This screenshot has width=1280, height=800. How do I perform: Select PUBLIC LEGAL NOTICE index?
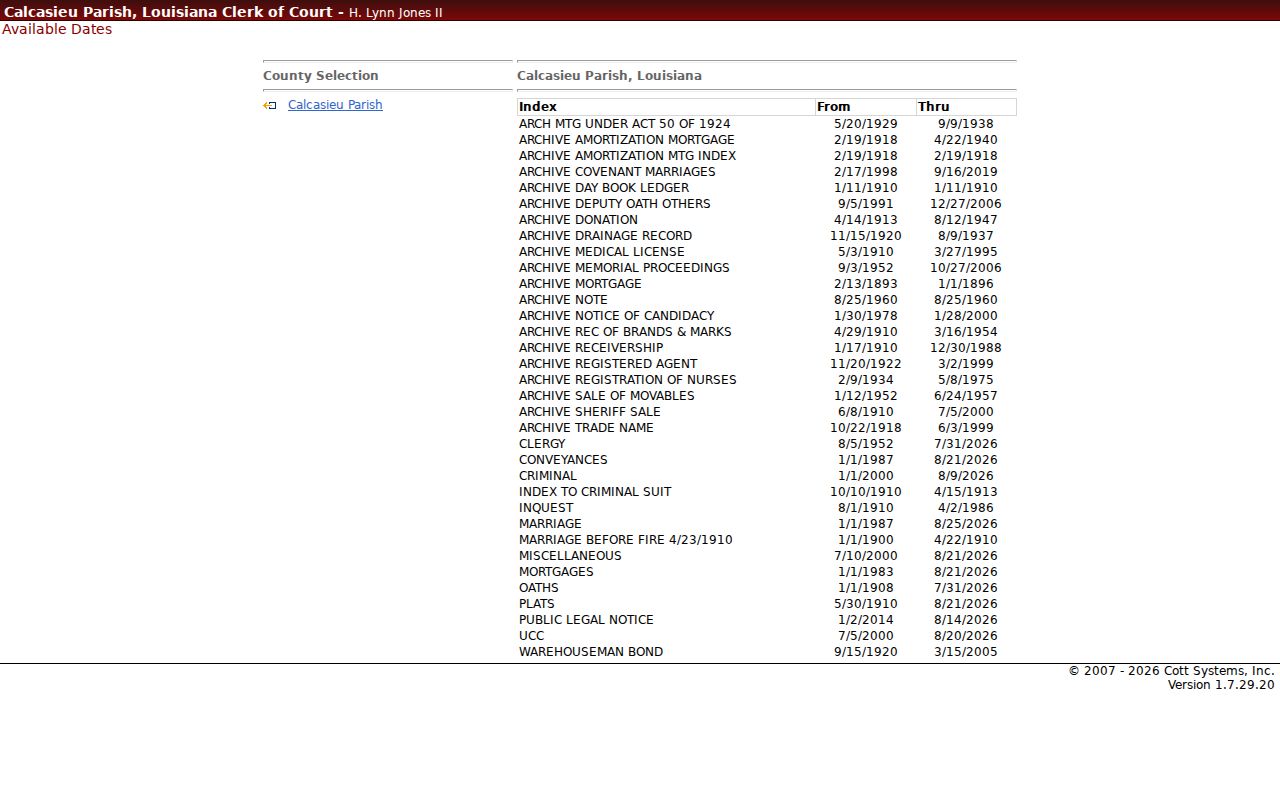click(x=586, y=620)
